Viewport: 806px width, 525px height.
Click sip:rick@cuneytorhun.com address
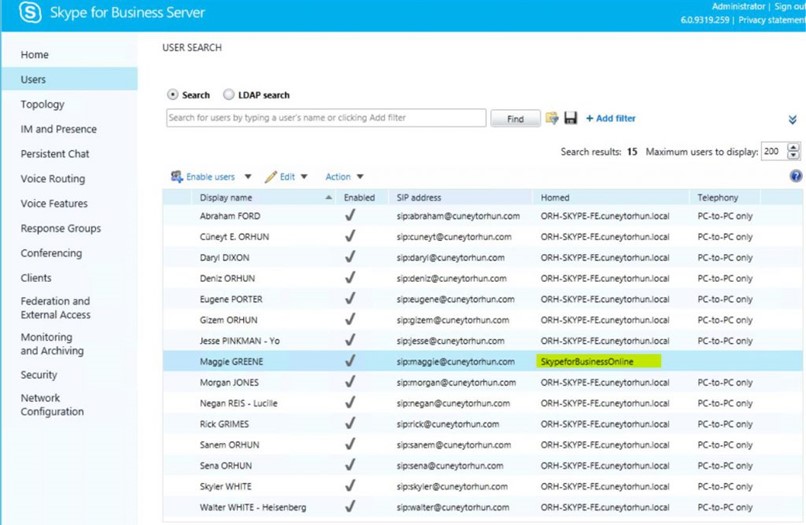448,424
